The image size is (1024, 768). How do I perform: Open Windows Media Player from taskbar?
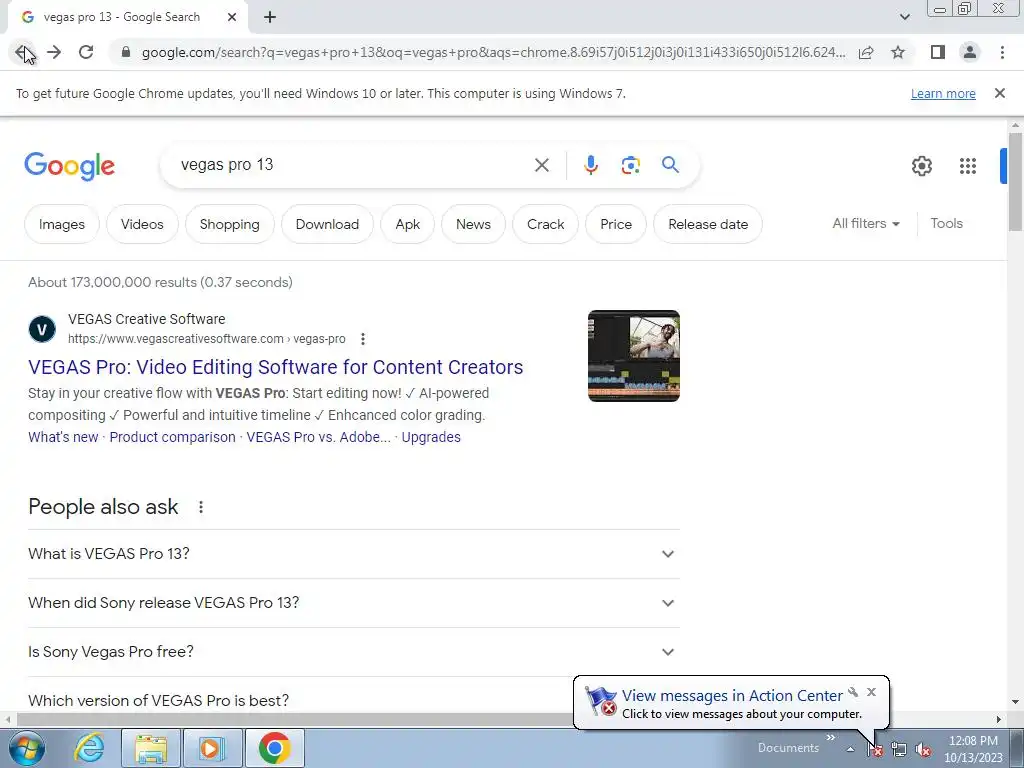(x=212, y=748)
